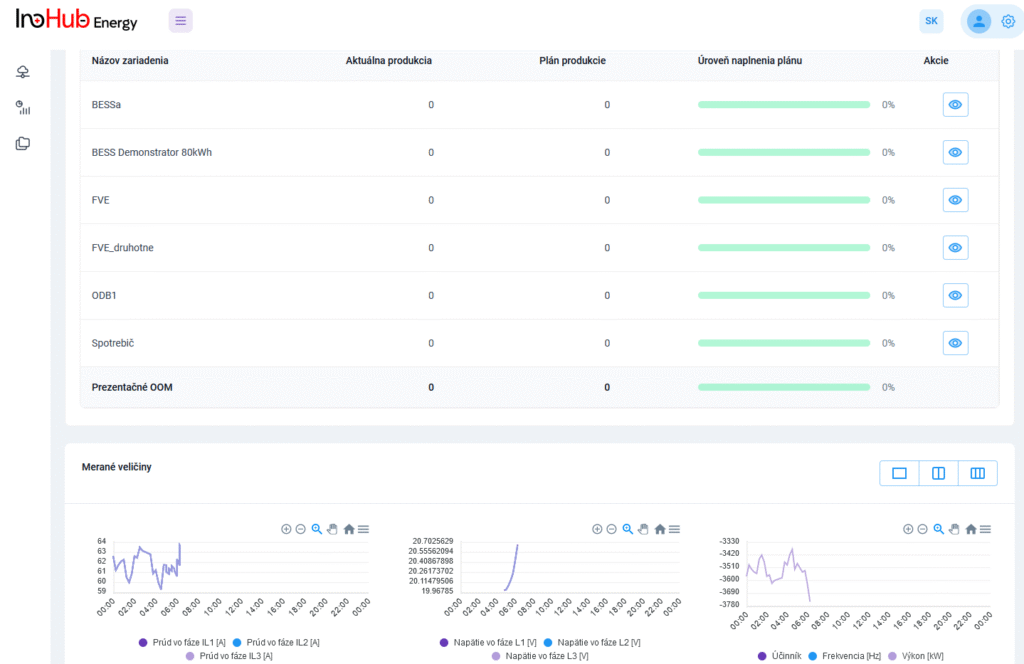Image resolution: width=1024 pixels, height=664 pixels.
Task: Switch to single column chart layout
Action: point(899,473)
